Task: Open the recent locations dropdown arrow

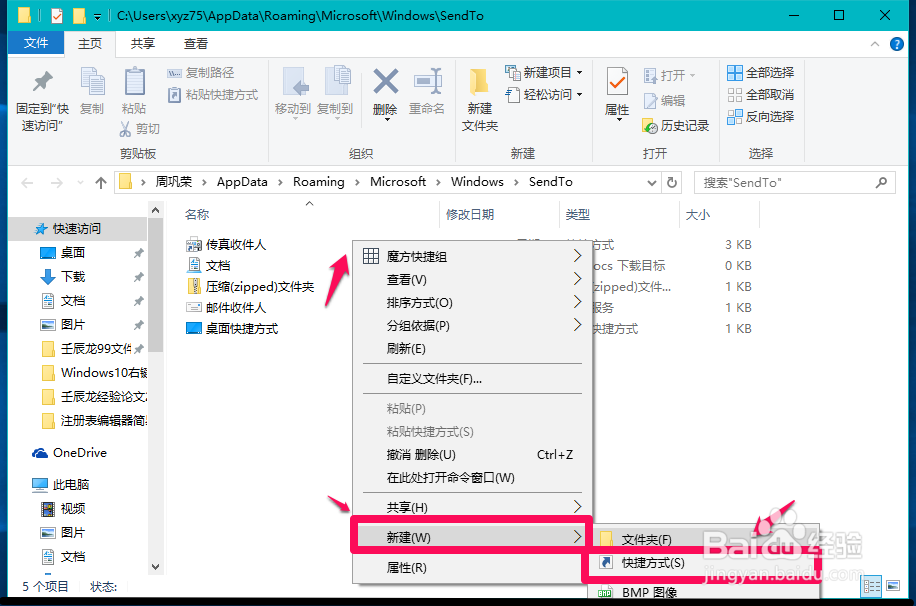Action: (x=80, y=183)
